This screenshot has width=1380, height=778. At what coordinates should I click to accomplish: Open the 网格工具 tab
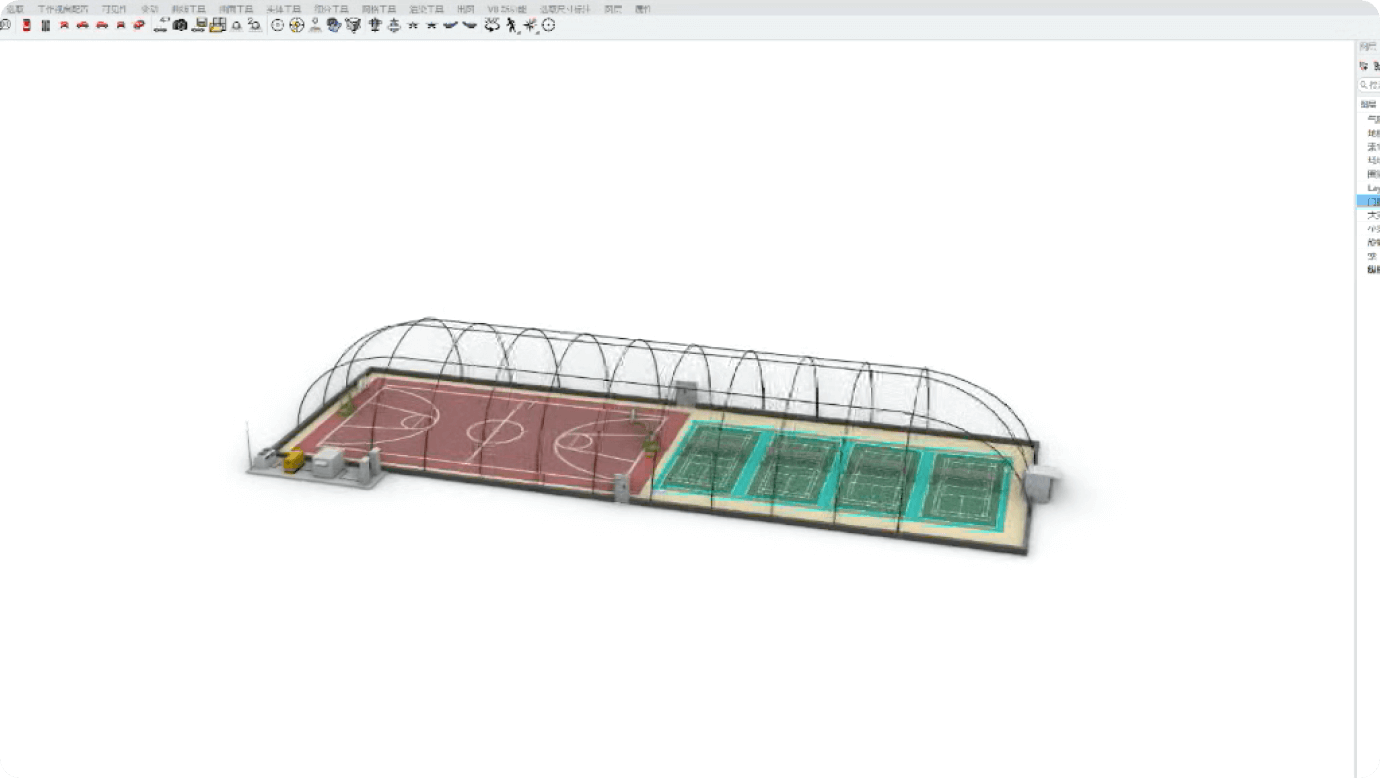coord(379,9)
